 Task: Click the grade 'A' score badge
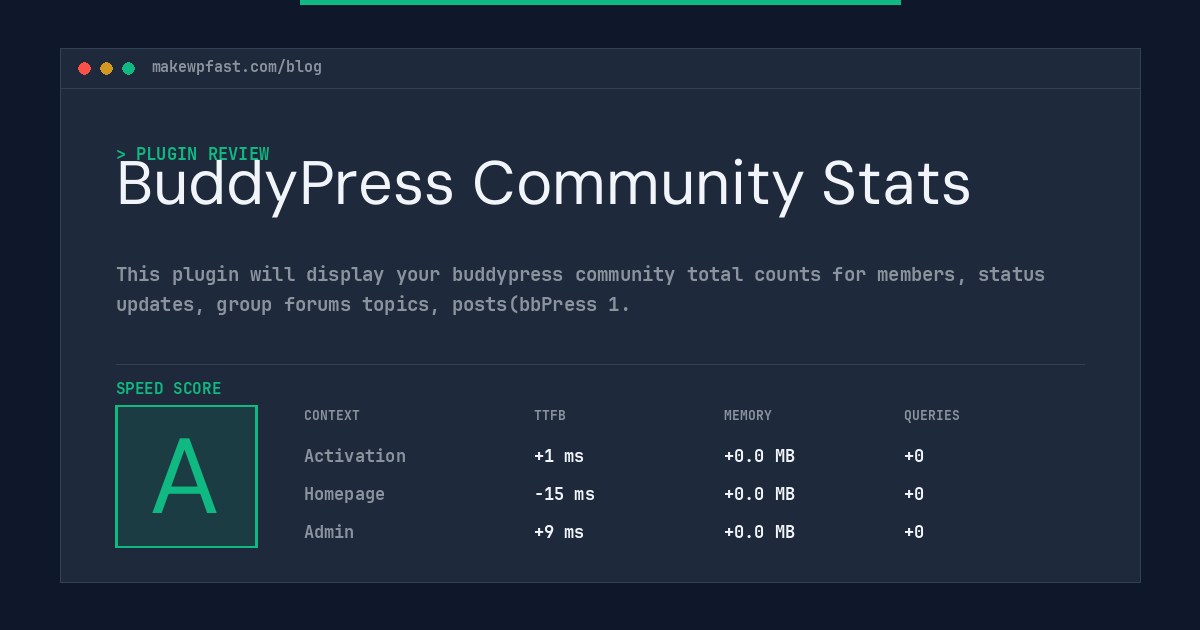(x=186, y=476)
